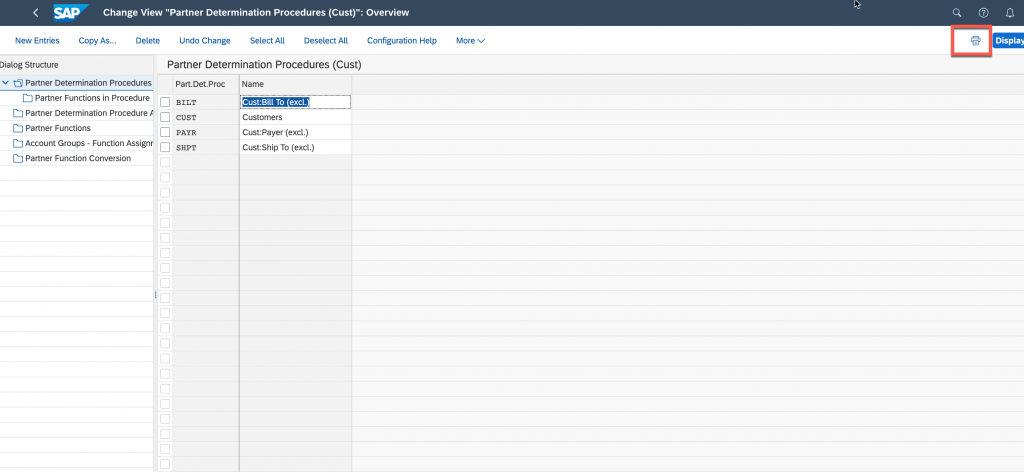
Task: Open Configuration Help
Action: (402, 40)
